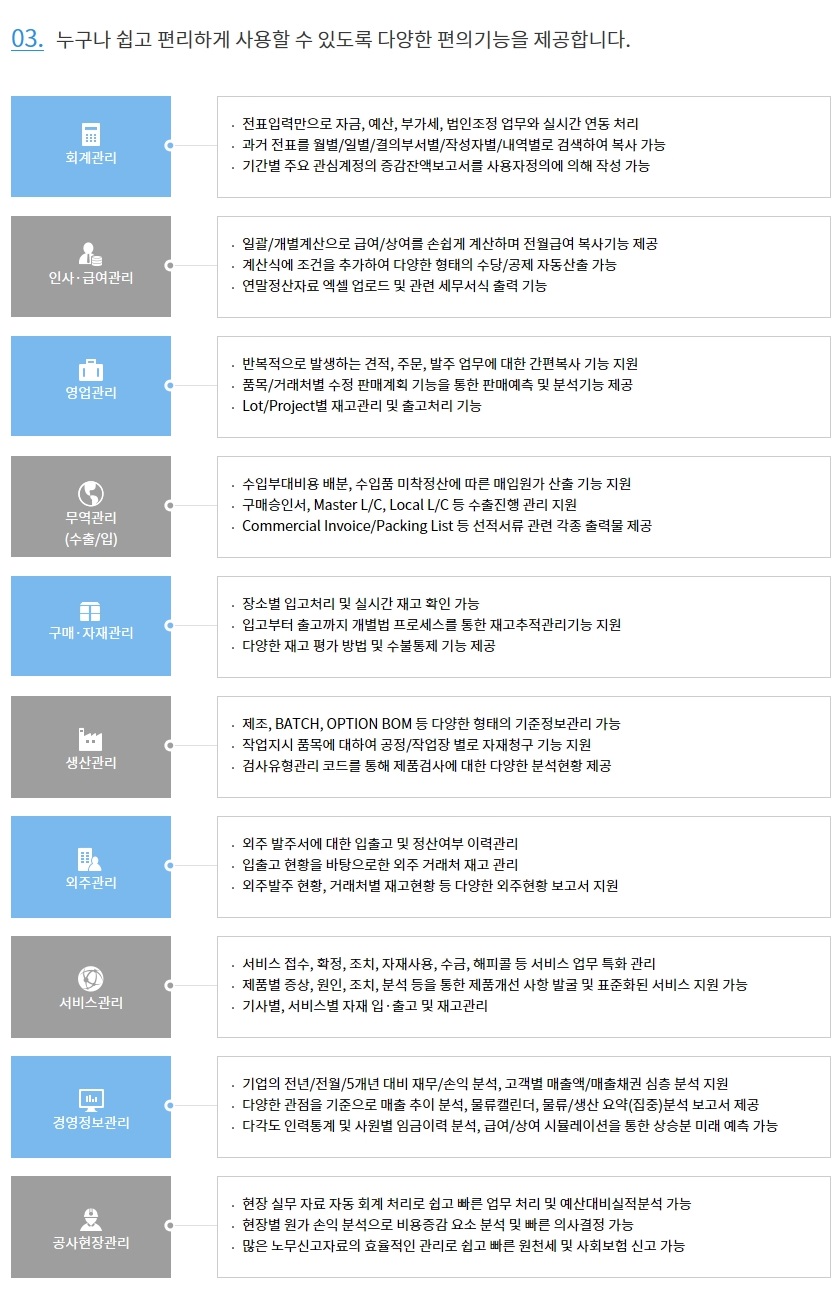This screenshot has height=1306, width=838.
Task: Click the connector dot beside 서비스관리
Action: point(169,986)
